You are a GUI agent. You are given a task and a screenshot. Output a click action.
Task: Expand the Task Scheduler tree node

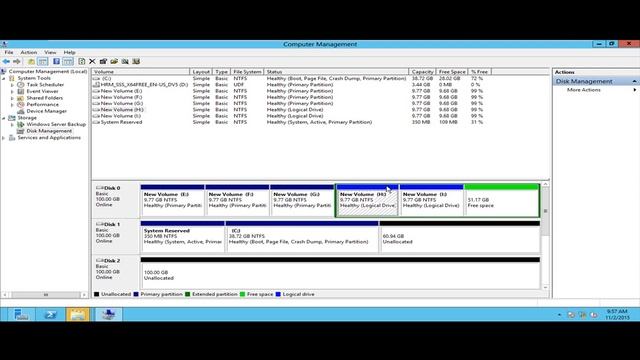point(12,84)
